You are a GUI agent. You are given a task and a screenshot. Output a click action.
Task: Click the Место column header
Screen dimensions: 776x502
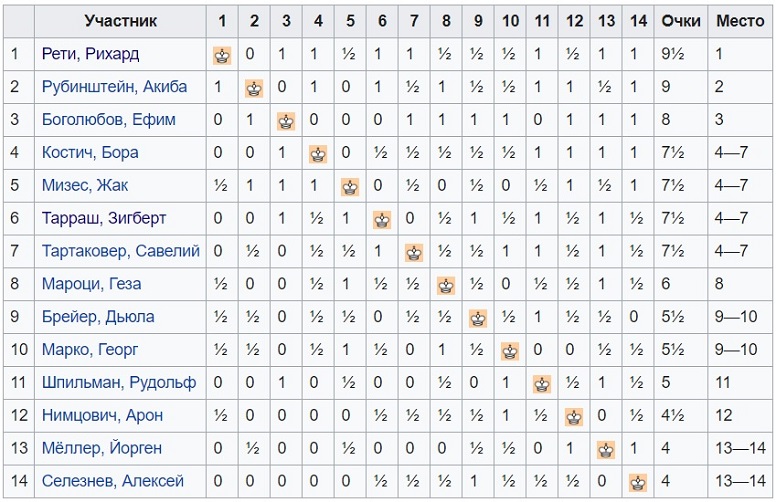click(740, 21)
